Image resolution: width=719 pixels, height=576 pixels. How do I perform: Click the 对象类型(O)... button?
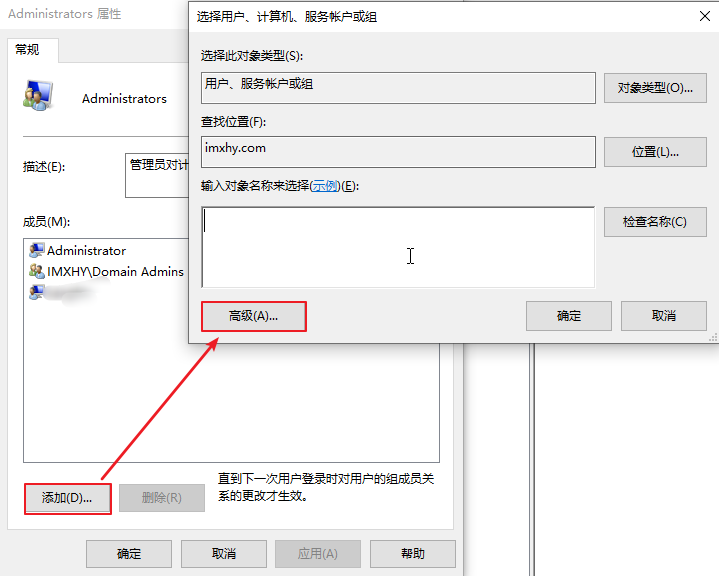click(x=655, y=88)
